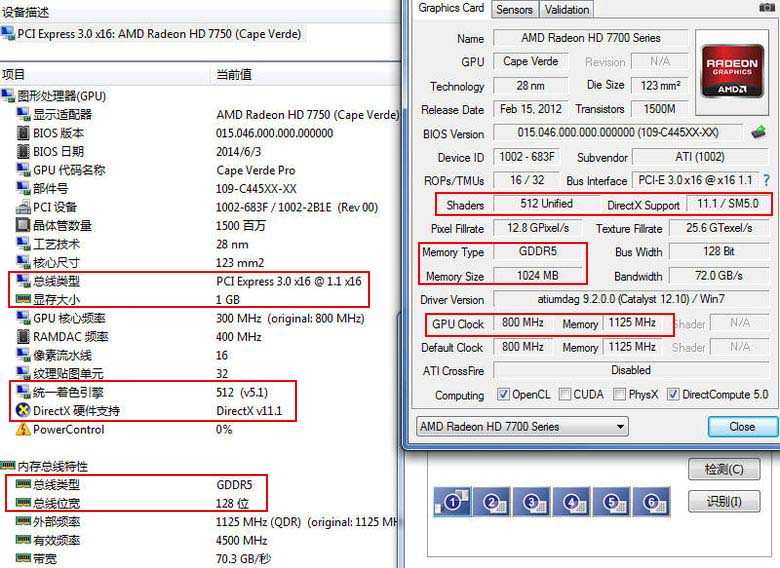Select display monitor number 1
This screenshot has height=568, width=780.
click(453, 502)
